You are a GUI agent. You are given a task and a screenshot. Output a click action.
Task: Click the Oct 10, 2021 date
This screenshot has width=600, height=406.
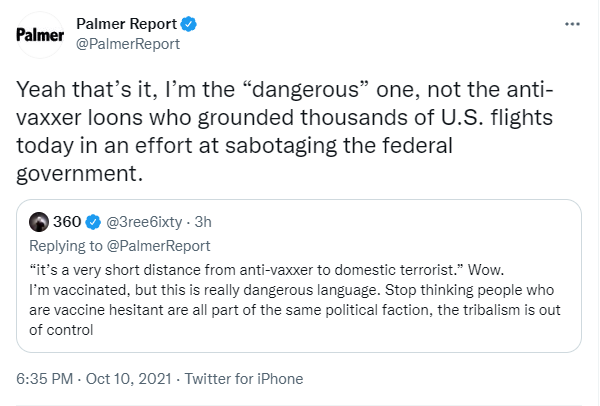(x=128, y=379)
